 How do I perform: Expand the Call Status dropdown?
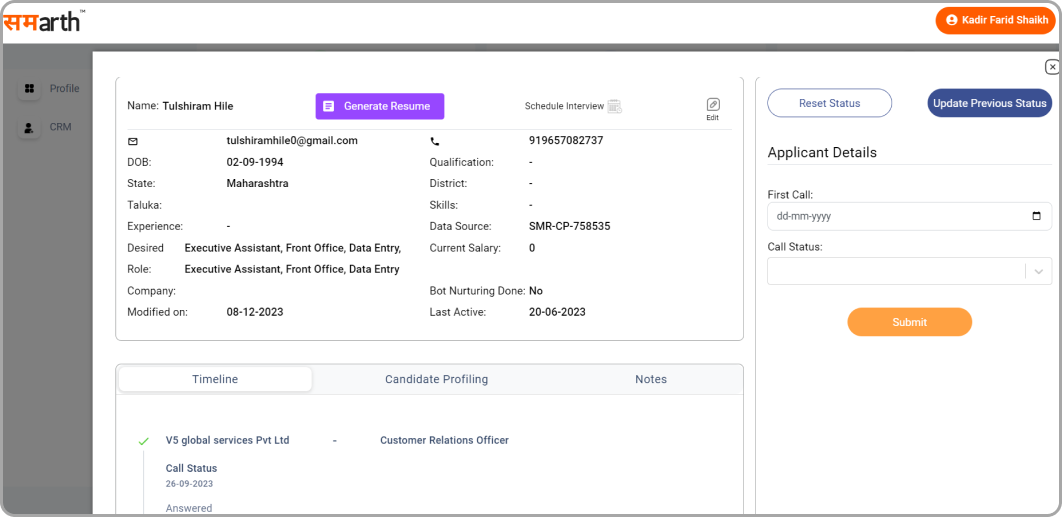point(895,271)
